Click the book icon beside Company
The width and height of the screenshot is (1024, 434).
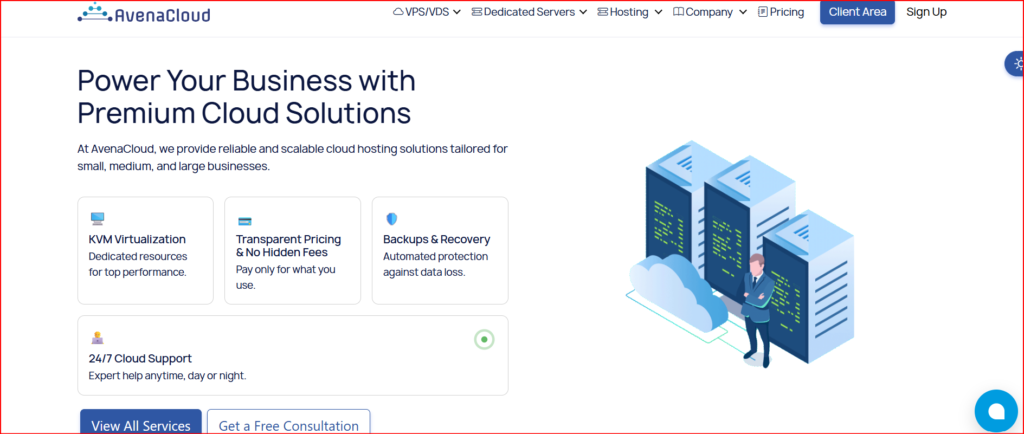pos(679,12)
